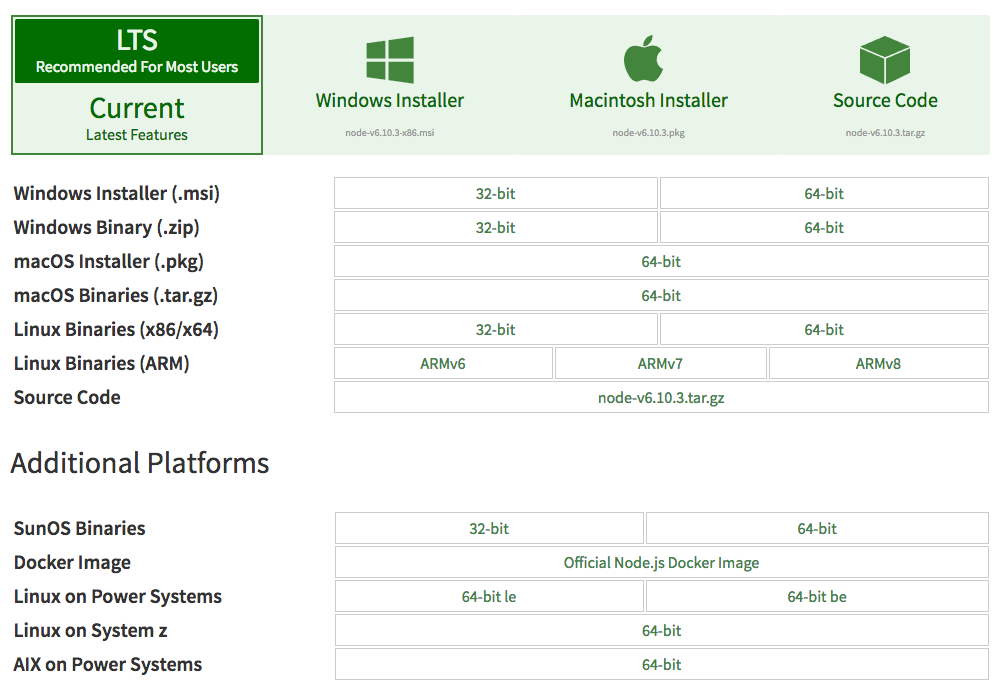Download 64-bit le Linux on Power Systems
1006x696 pixels.
coord(489,596)
